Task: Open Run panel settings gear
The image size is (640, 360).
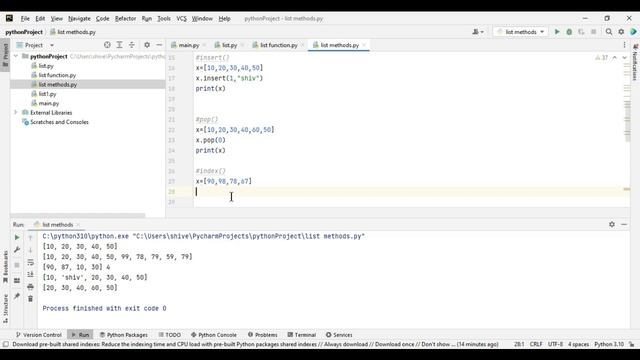Action: (x=612, y=224)
